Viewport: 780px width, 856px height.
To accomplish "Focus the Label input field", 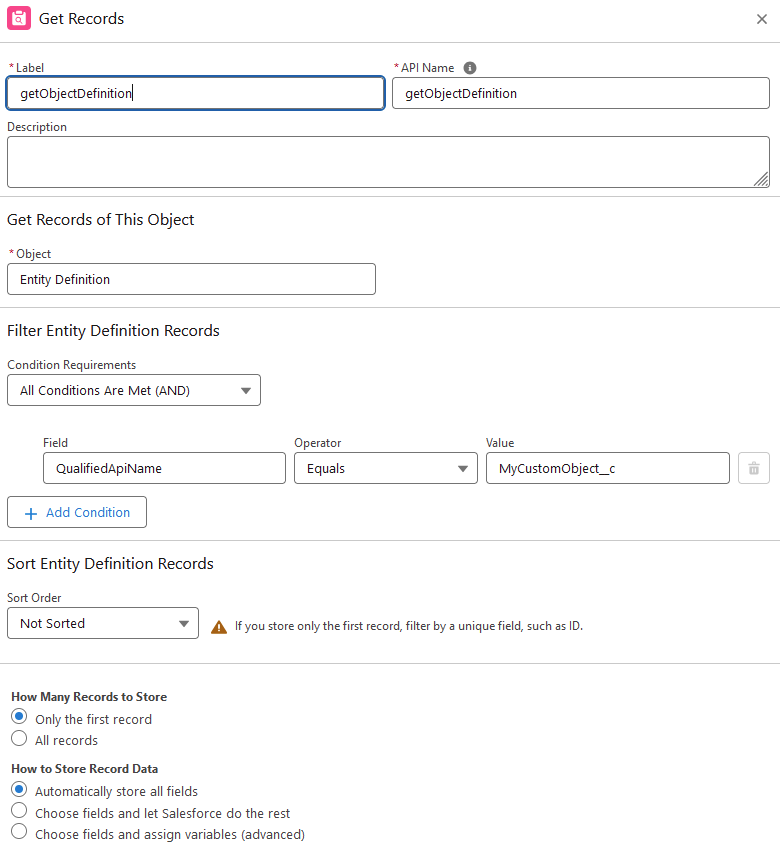I will pos(195,93).
